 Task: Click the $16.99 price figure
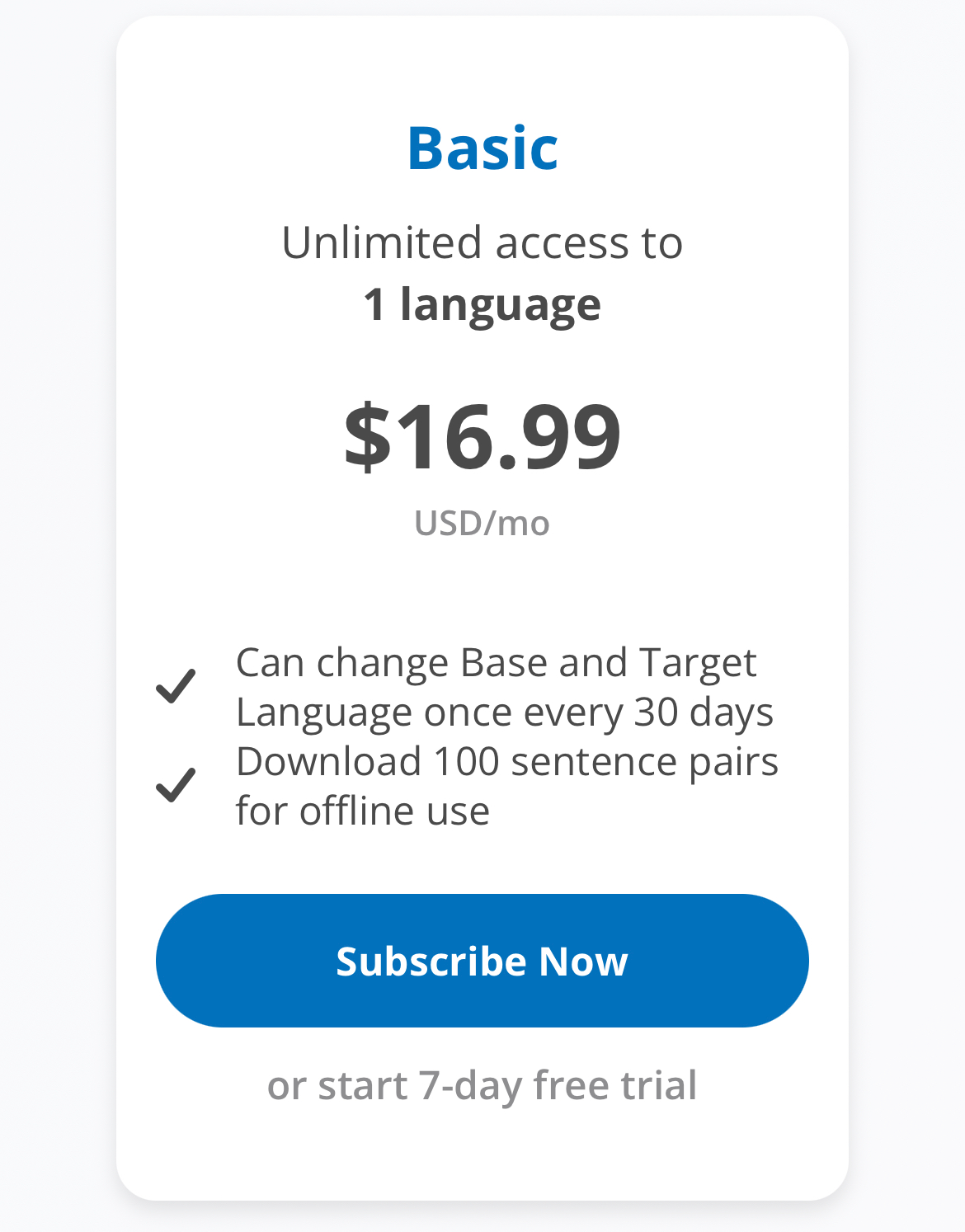[x=482, y=436]
